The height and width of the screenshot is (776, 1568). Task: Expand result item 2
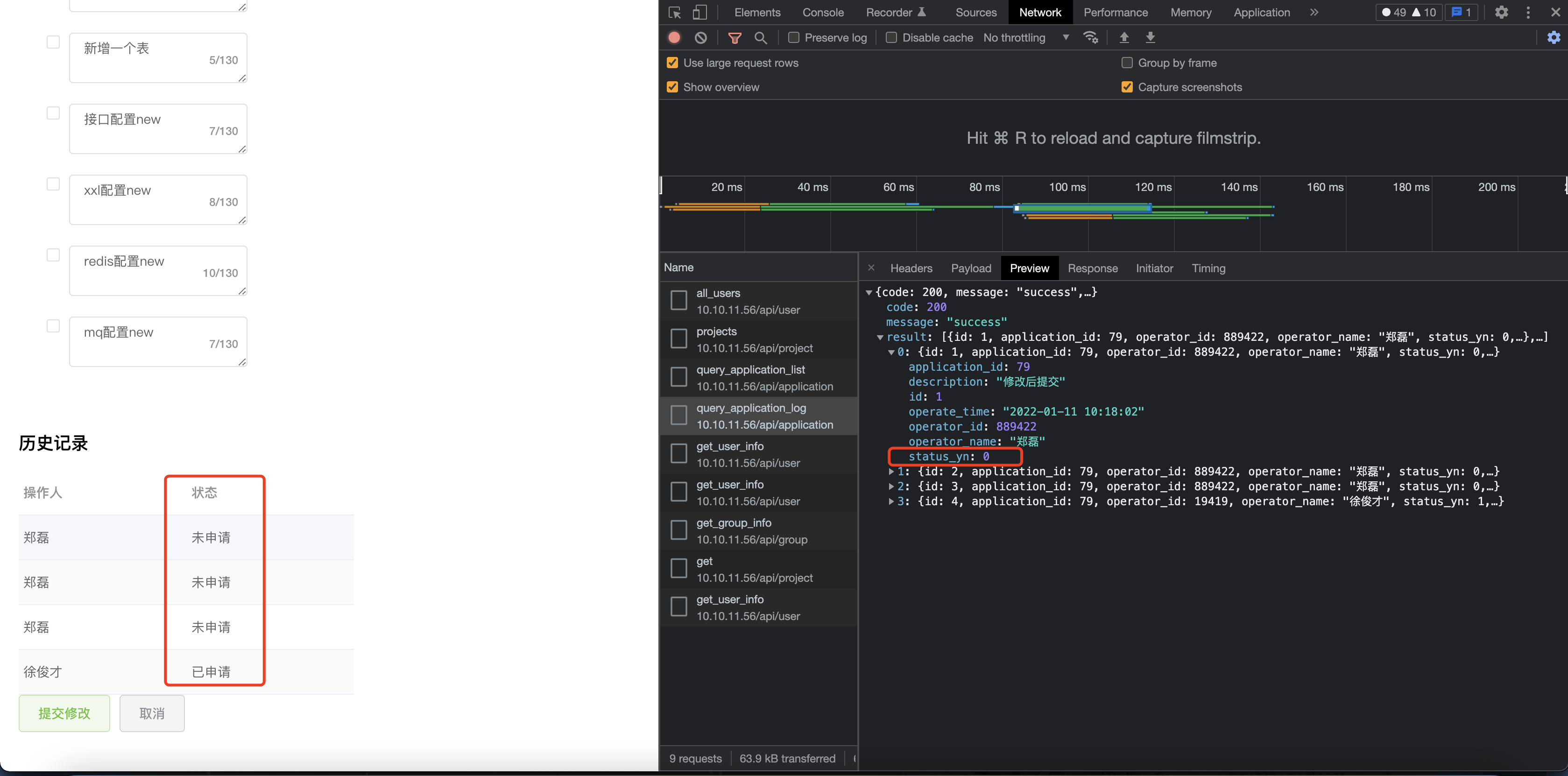click(x=891, y=487)
